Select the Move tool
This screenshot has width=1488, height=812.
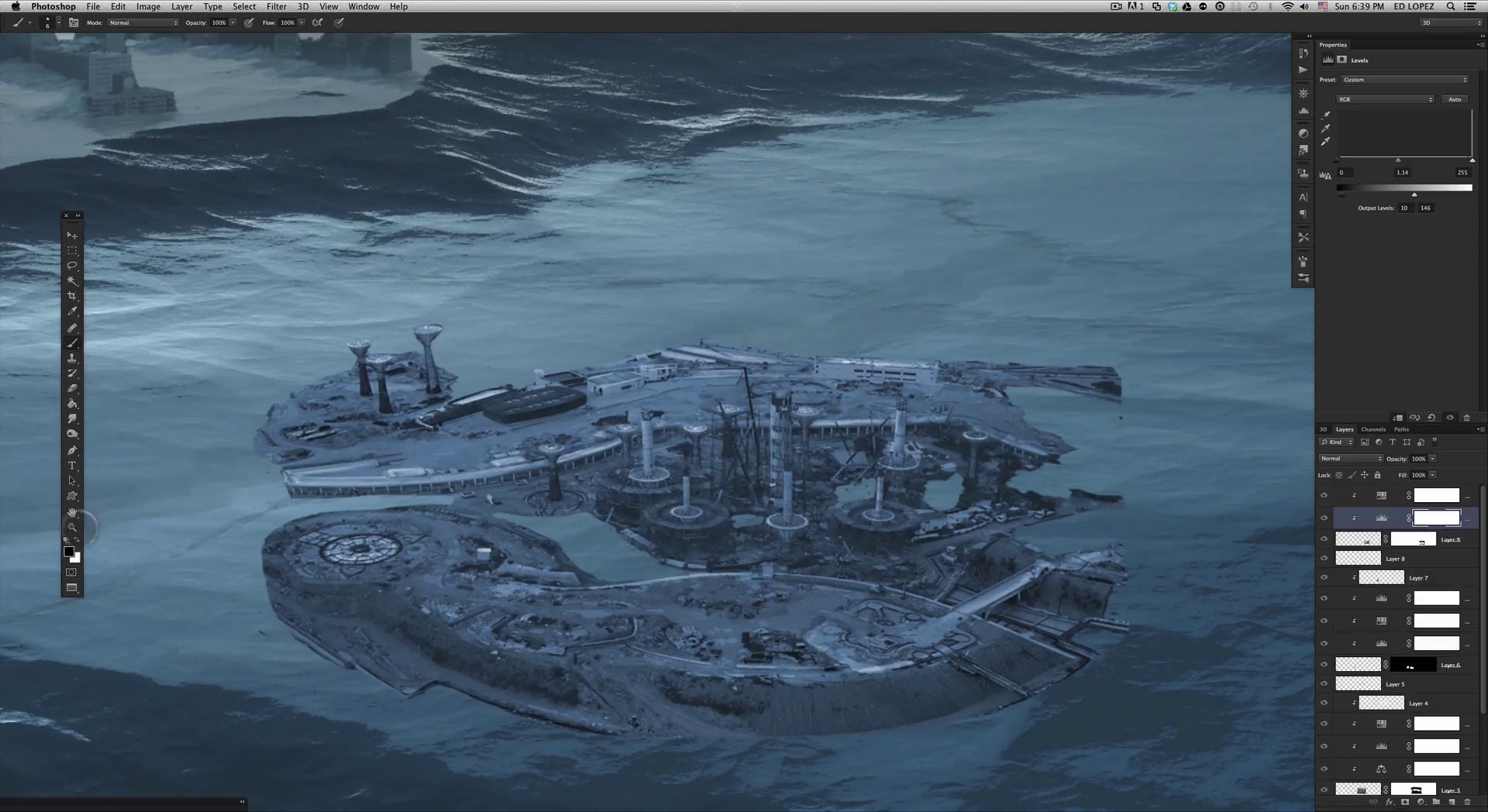tap(72, 235)
